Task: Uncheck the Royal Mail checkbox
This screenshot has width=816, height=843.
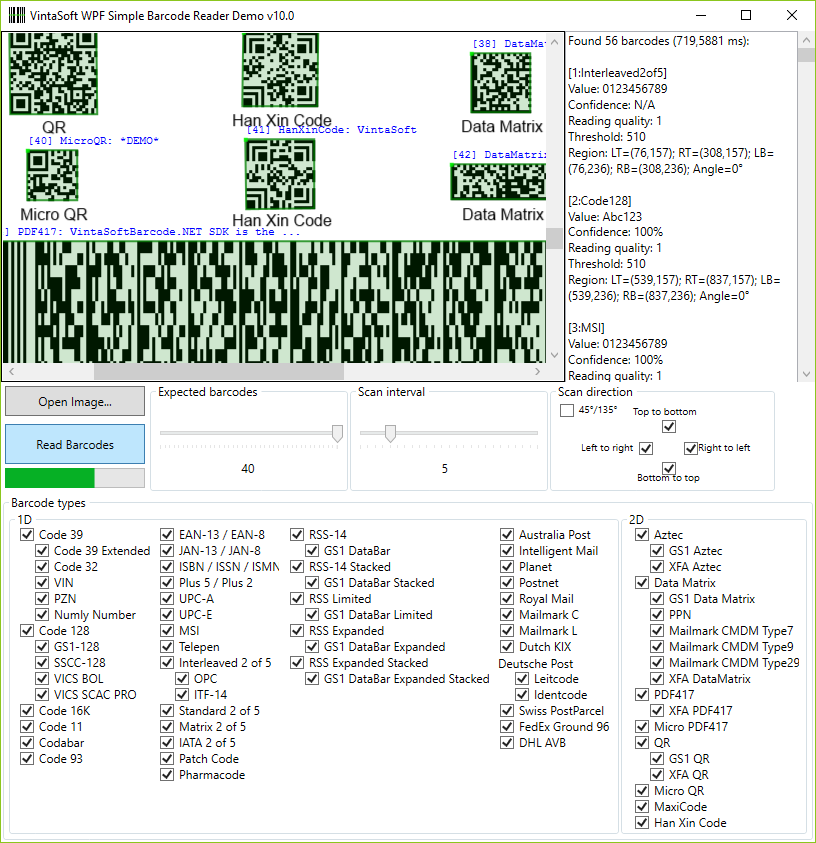Action: (x=506, y=598)
